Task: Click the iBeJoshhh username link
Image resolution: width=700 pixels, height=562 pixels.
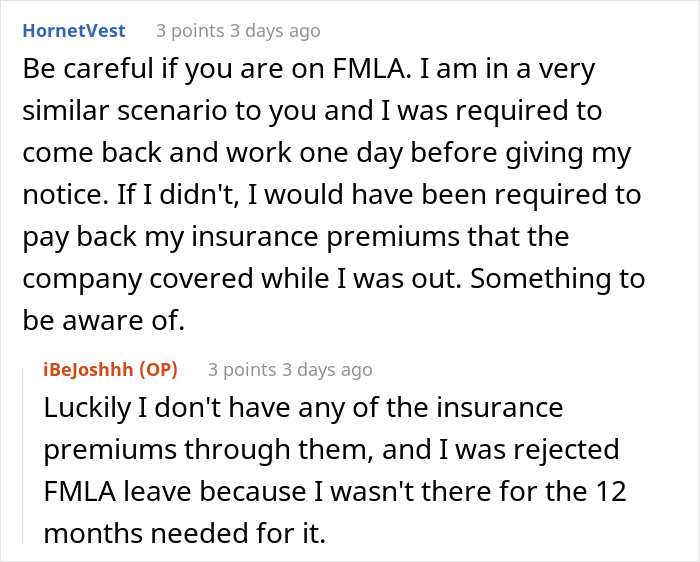Action: click(x=88, y=370)
